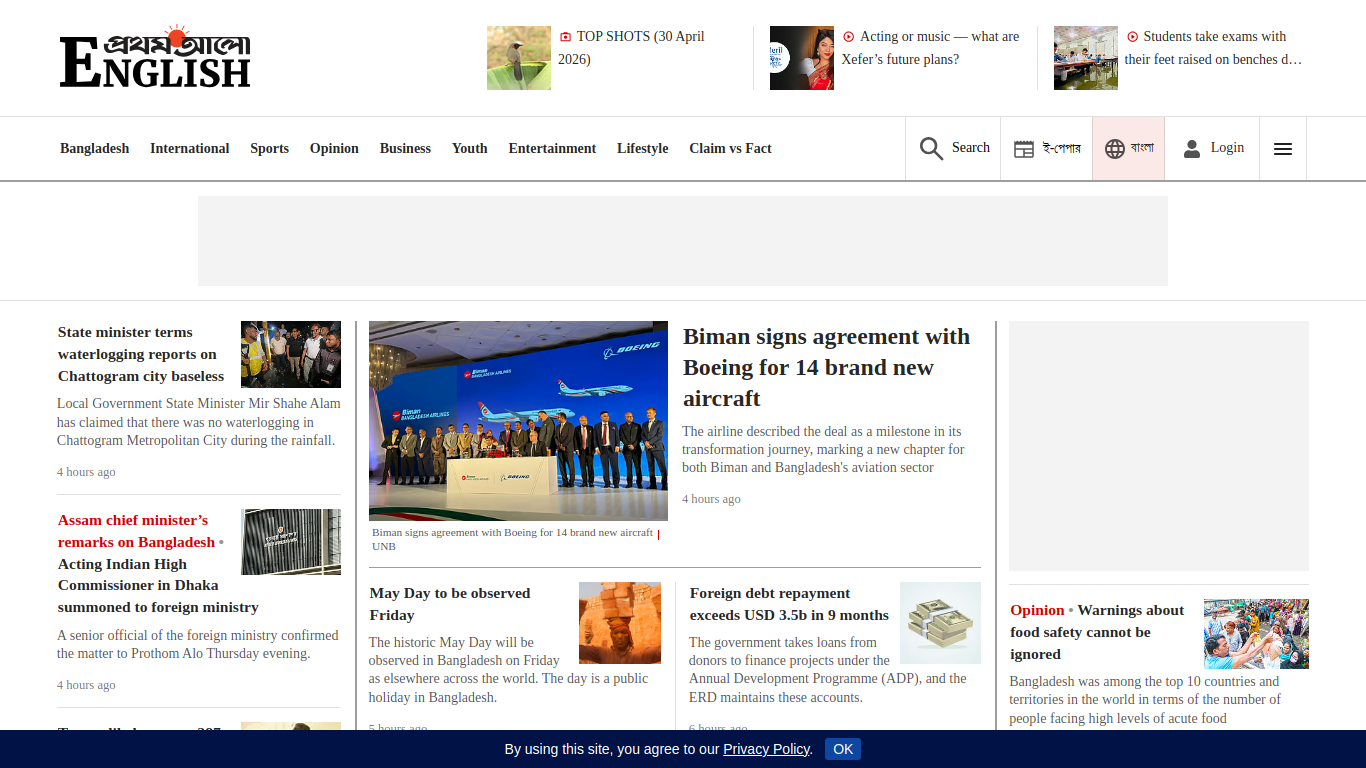Click '4 hours ago' under State minister story
This screenshot has width=1366, height=768.
click(x=86, y=472)
